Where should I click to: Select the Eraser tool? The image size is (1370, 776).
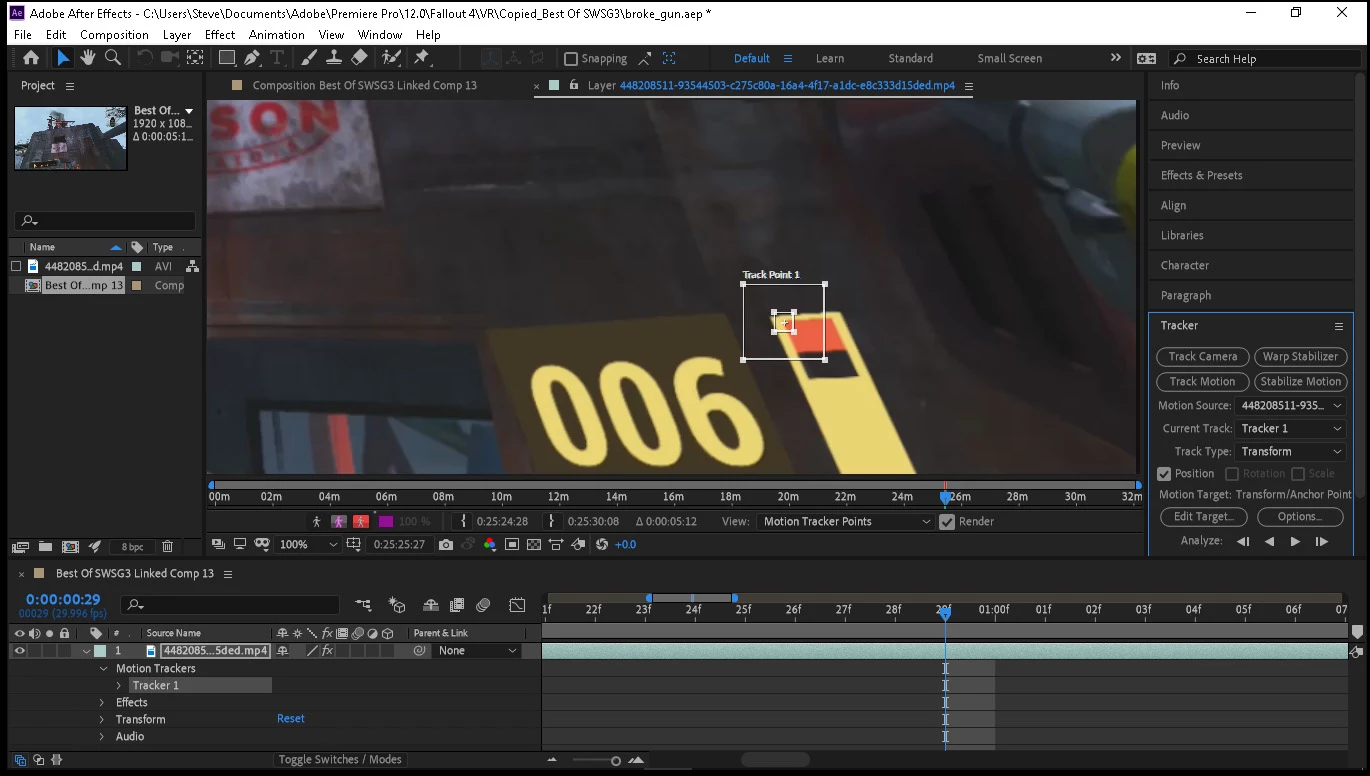pyautogui.click(x=360, y=58)
